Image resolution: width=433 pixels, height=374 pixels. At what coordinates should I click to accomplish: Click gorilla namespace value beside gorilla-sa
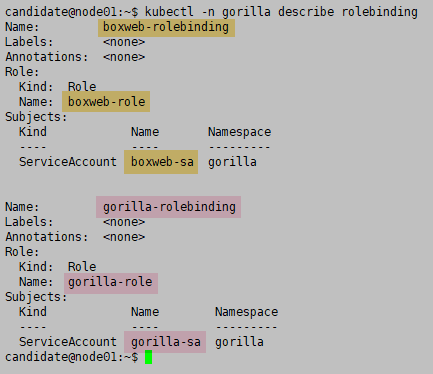[239, 342]
